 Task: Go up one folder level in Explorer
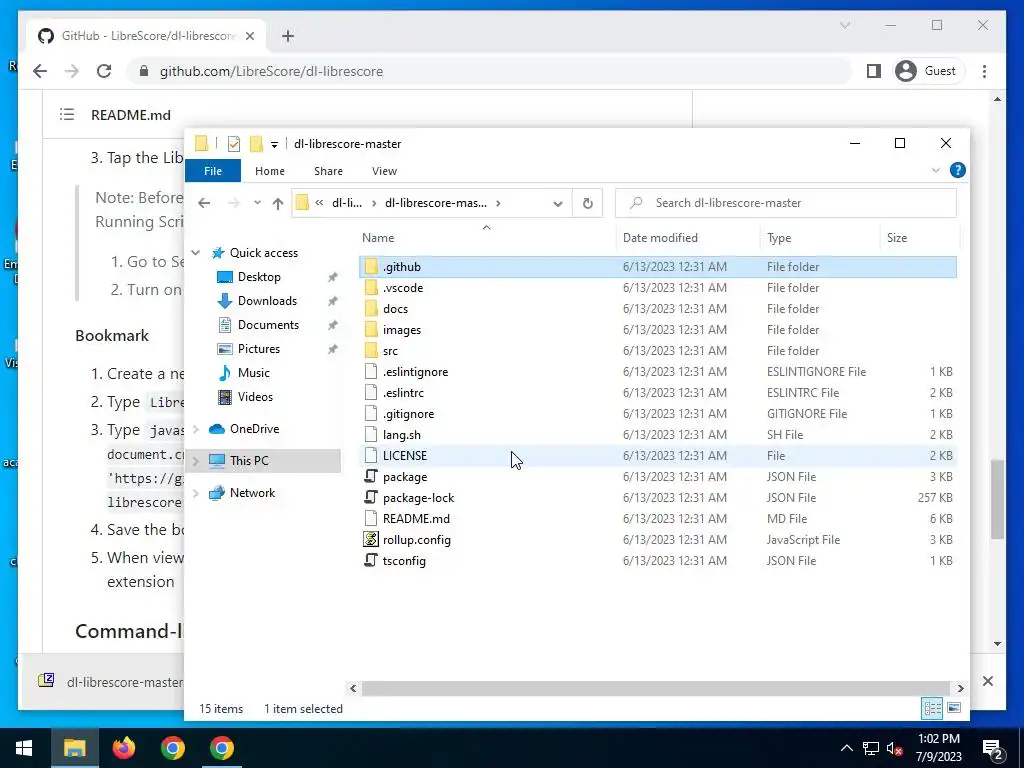[x=278, y=203]
